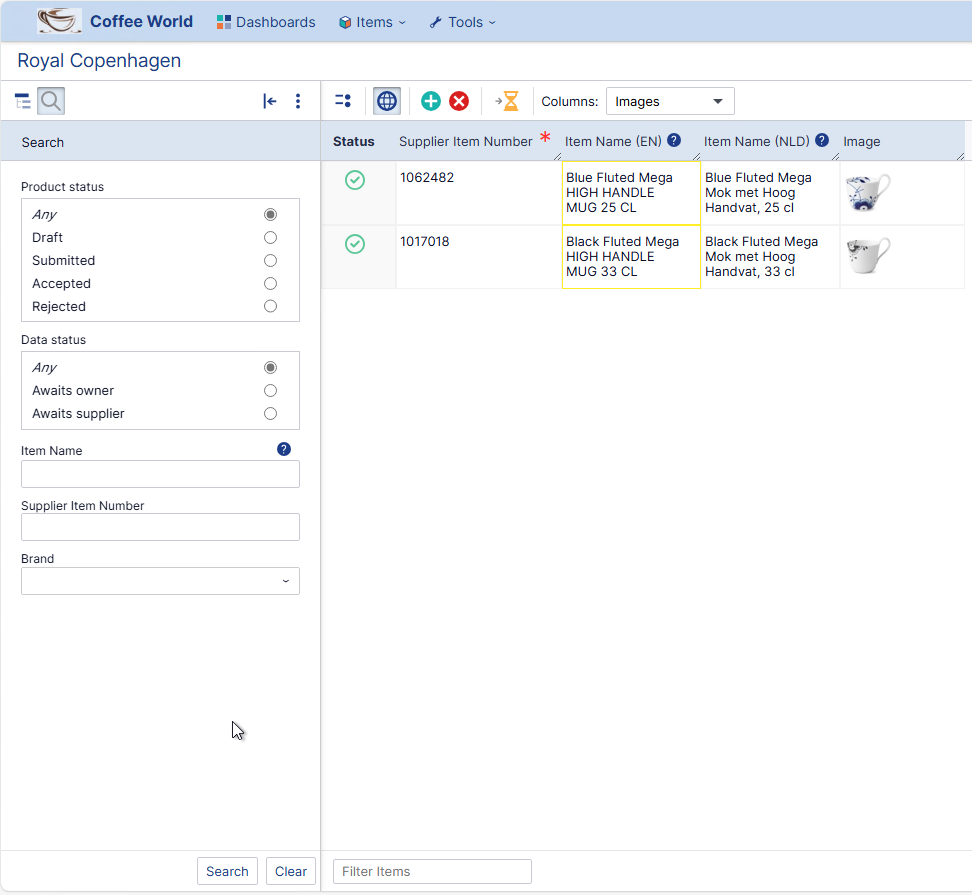Collapse the side panel with arrow icon

[270, 101]
